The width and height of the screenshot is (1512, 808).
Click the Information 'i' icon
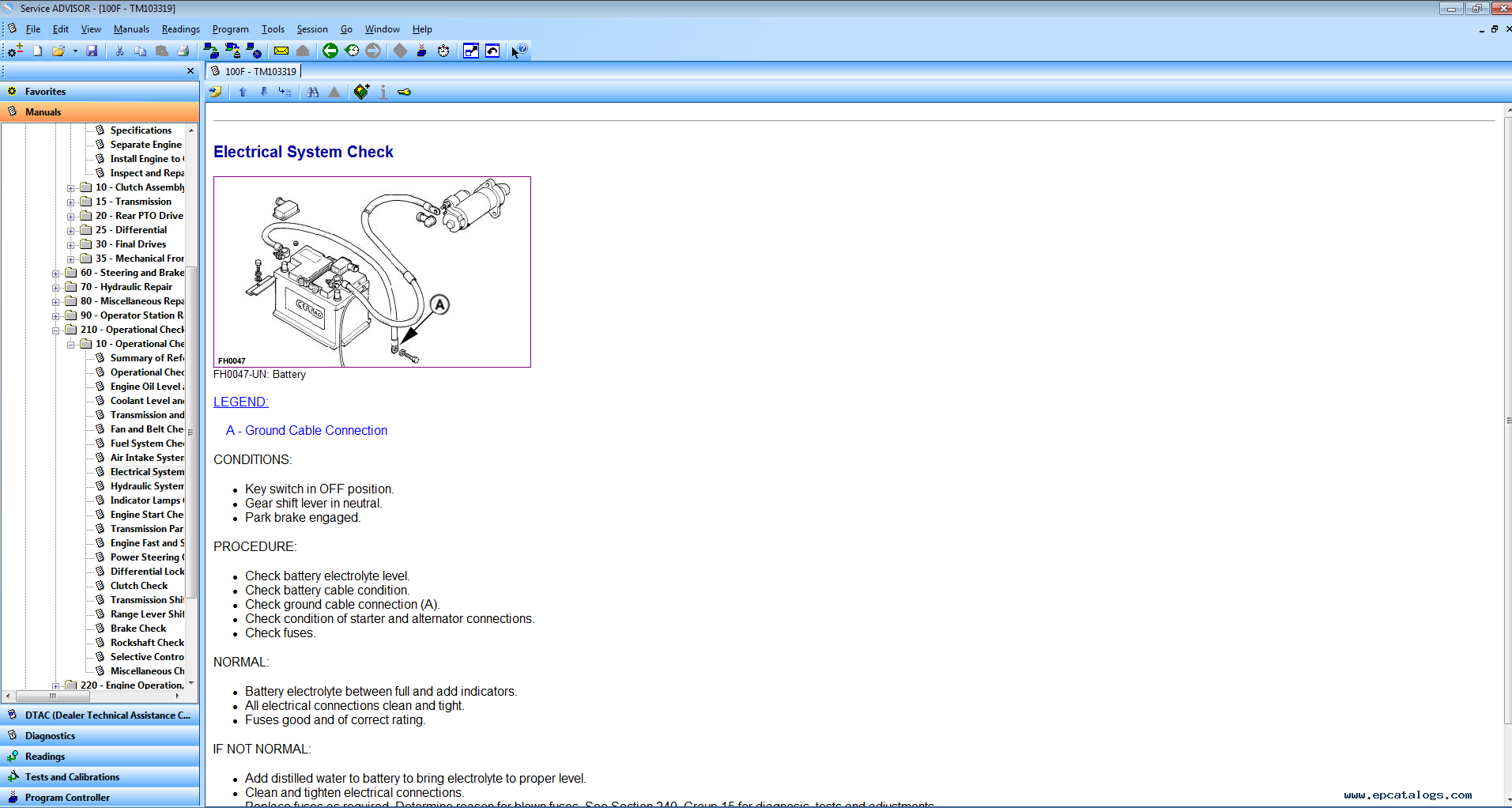(x=383, y=93)
